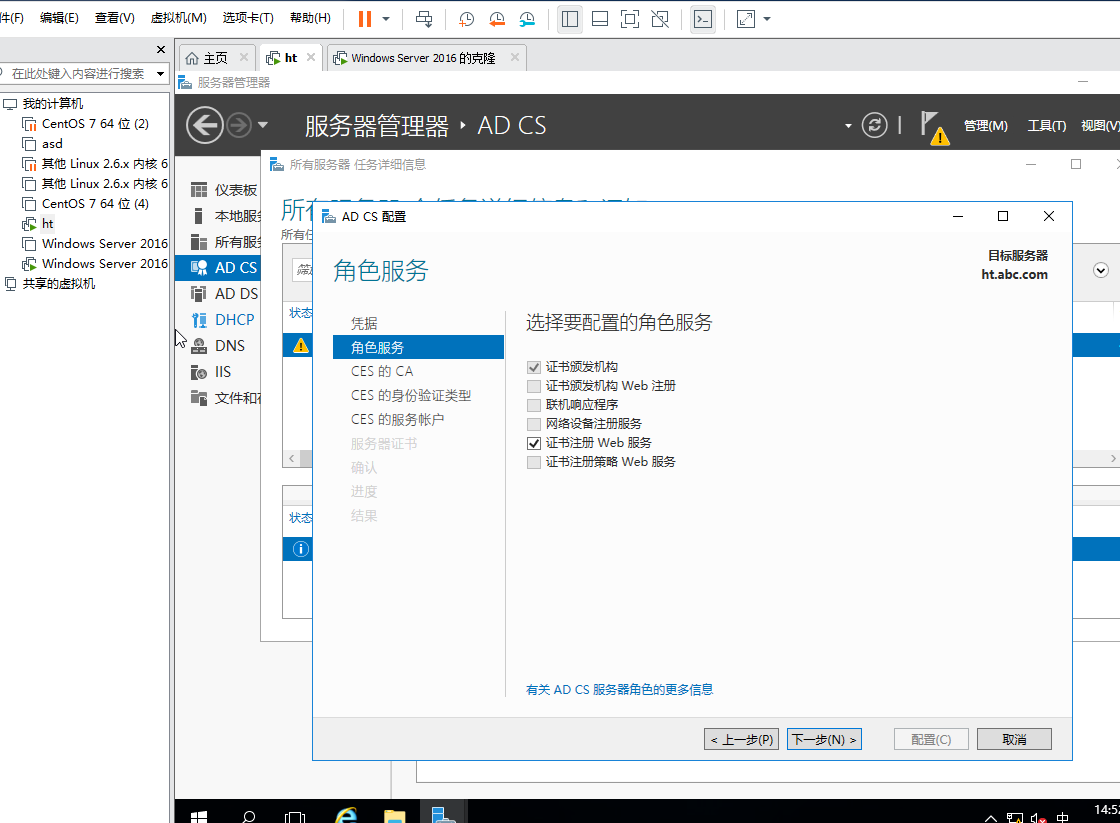This screenshot has height=823, width=1120.
Task: Close the VM library side panel
Action: (161, 49)
